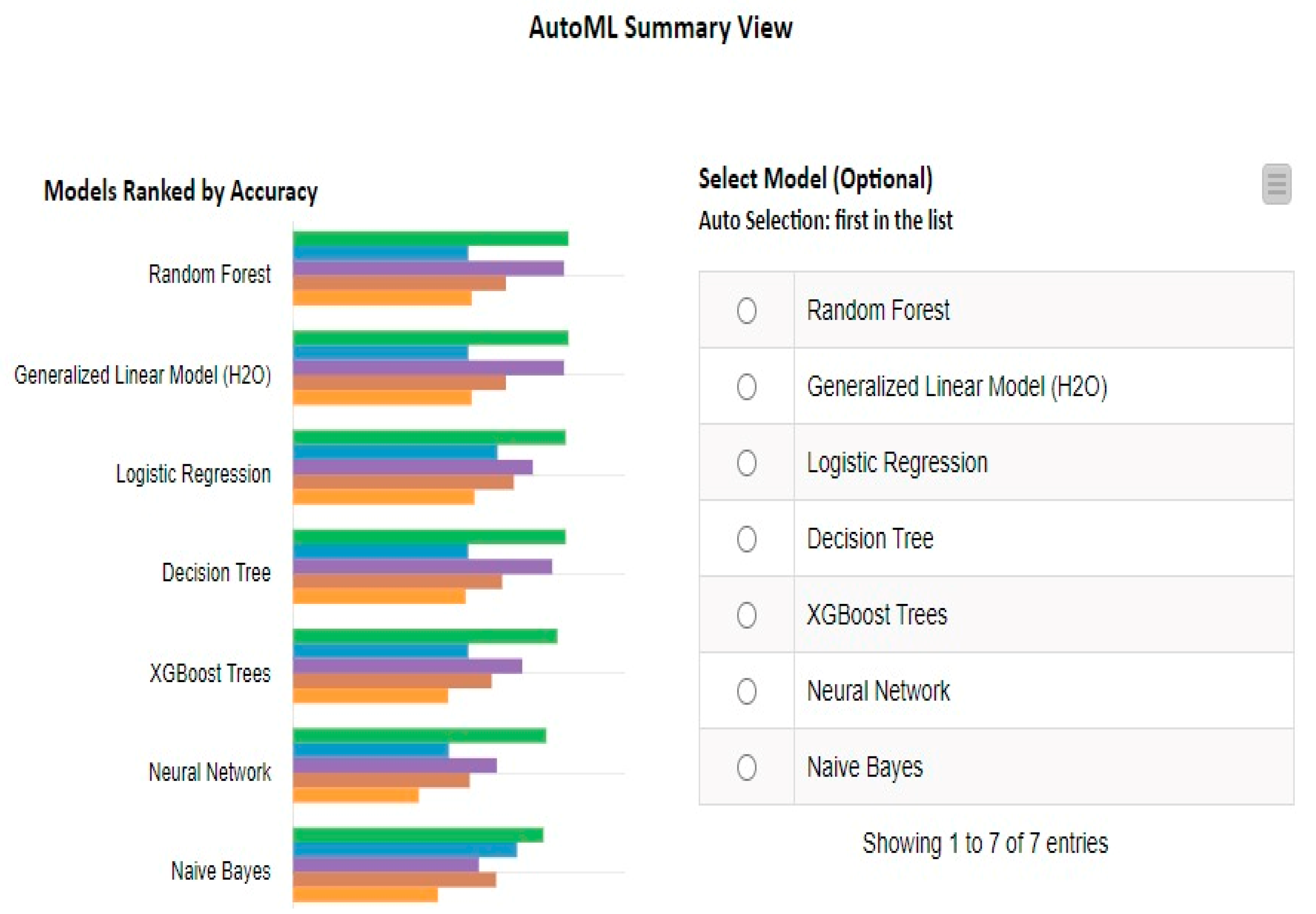The image size is (1316, 914).
Task: Click the bottom orange bar for Neural Network
Action: pyautogui.click(x=355, y=795)
